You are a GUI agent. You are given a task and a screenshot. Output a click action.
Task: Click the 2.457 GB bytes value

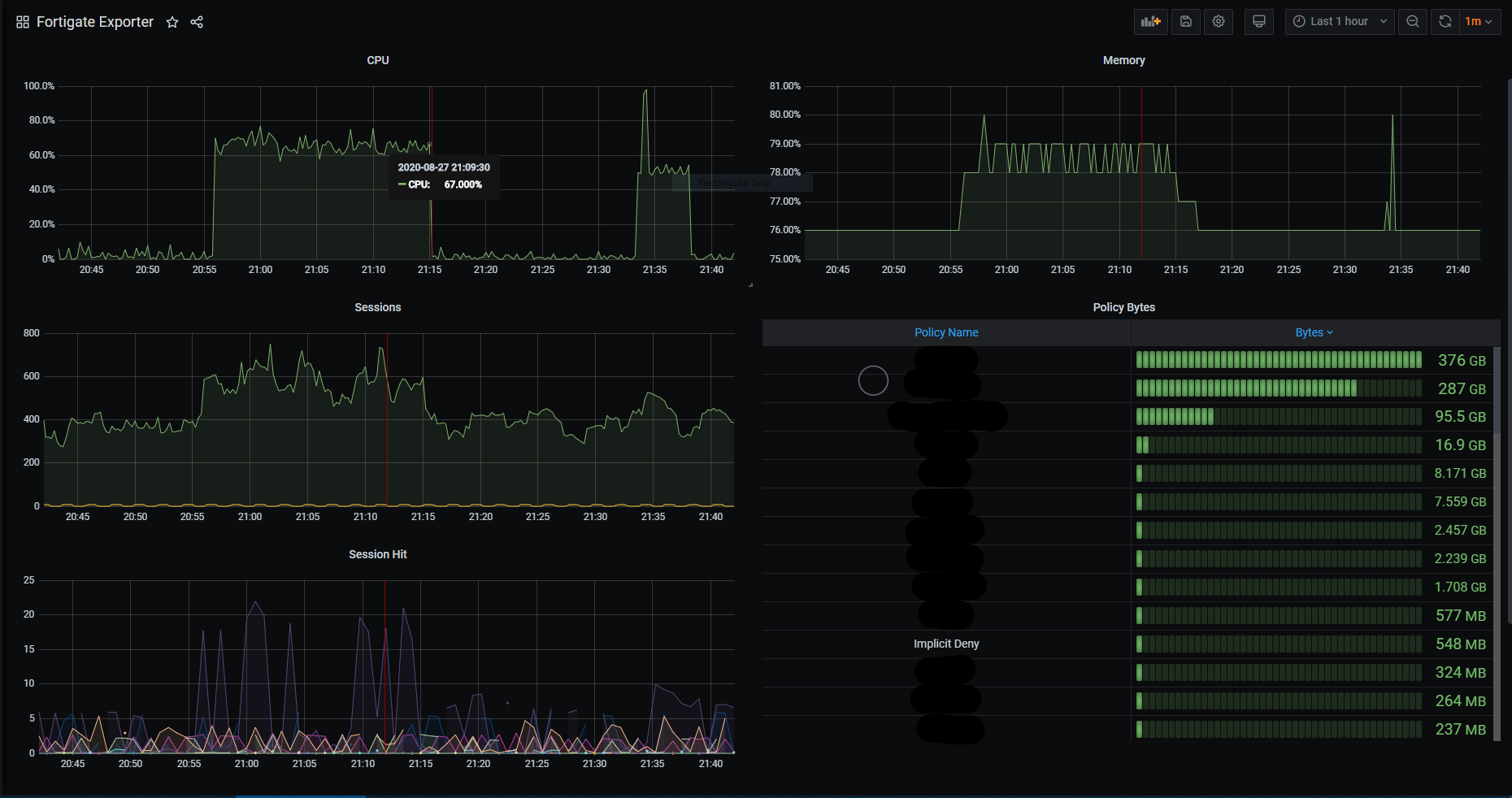(1460, 530)
